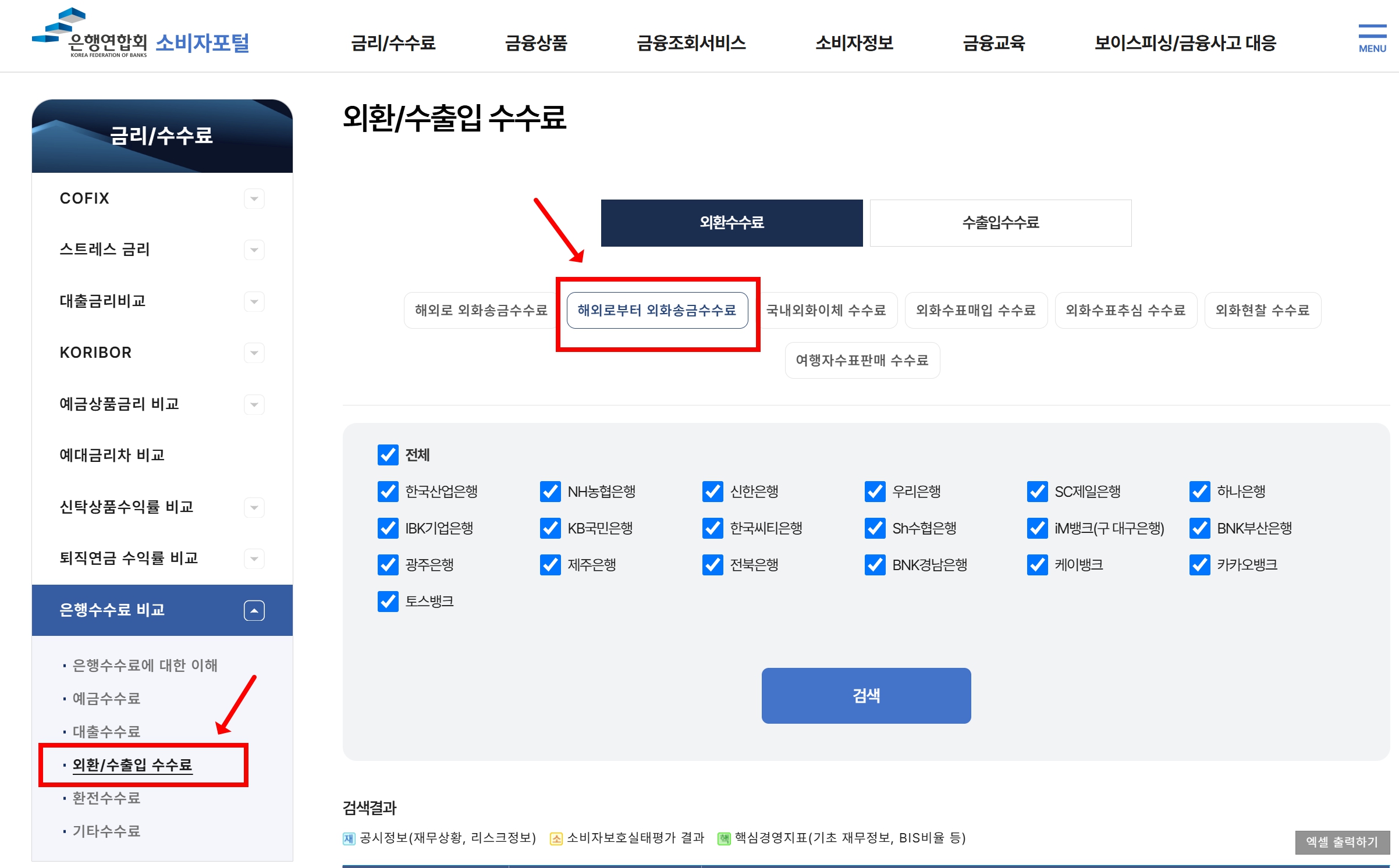
Task: Click the green 핵 key indicator icon
Action: [724, 838]
